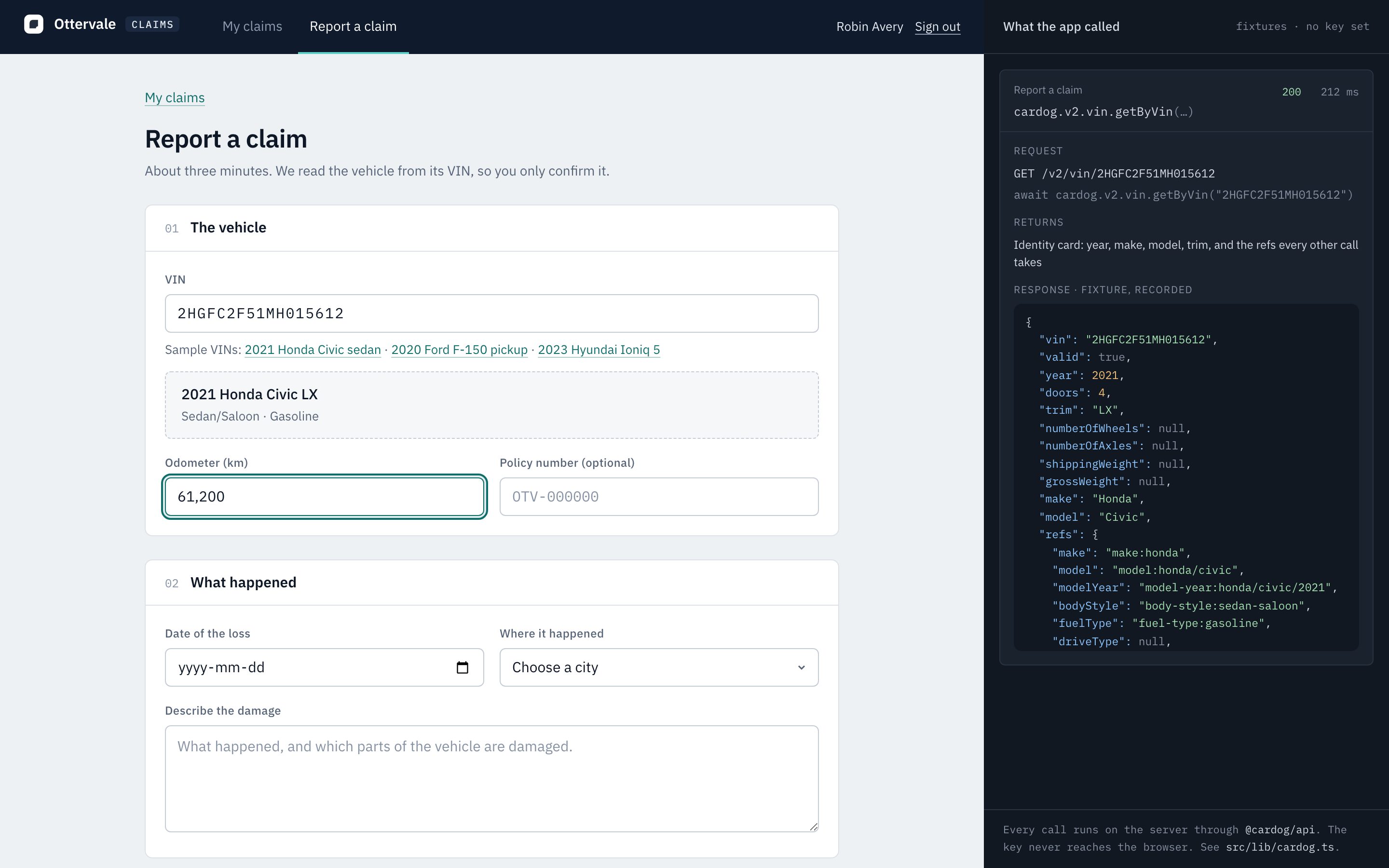The image size is (1389, 868).
Task: Click the Describe the damage textarea
Action: [x=492, y=778]
